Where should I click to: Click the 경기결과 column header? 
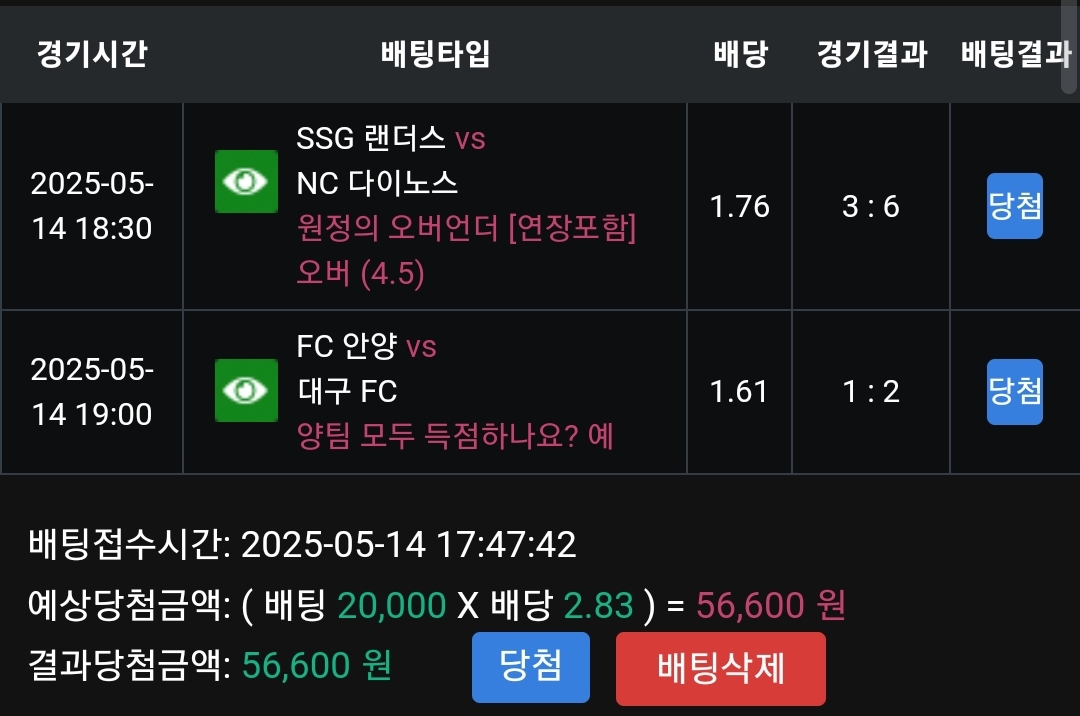click(x=871, y=54)
